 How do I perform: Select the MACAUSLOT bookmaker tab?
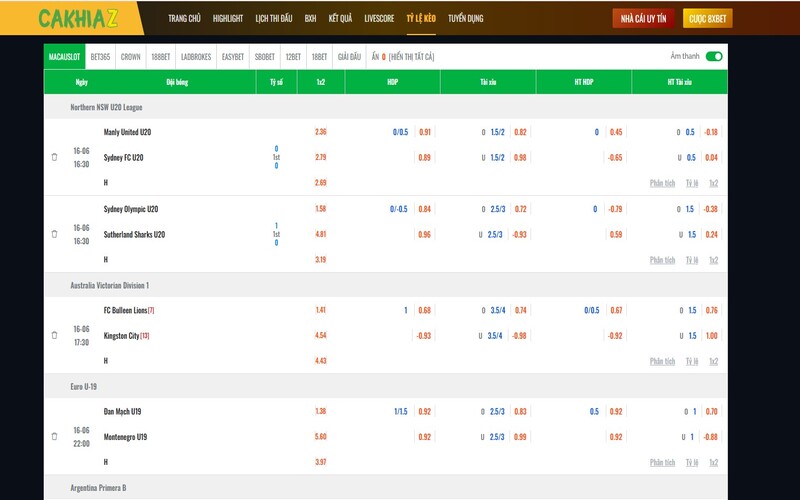(x=63, y=57)
